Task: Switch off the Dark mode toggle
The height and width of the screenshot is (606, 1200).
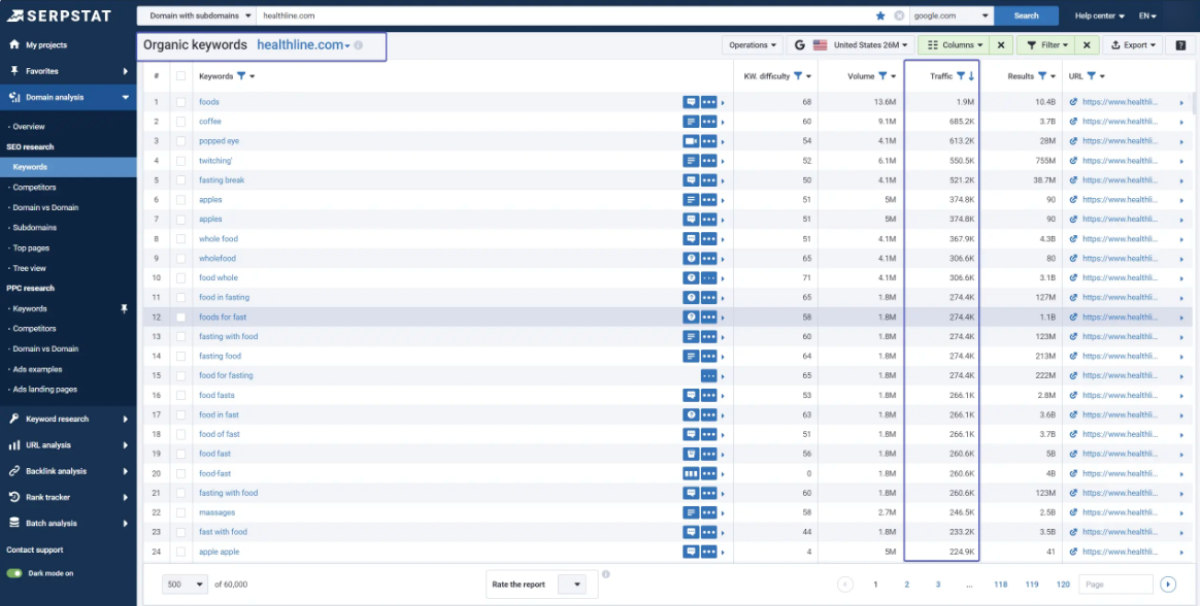Action: point(14,573)
